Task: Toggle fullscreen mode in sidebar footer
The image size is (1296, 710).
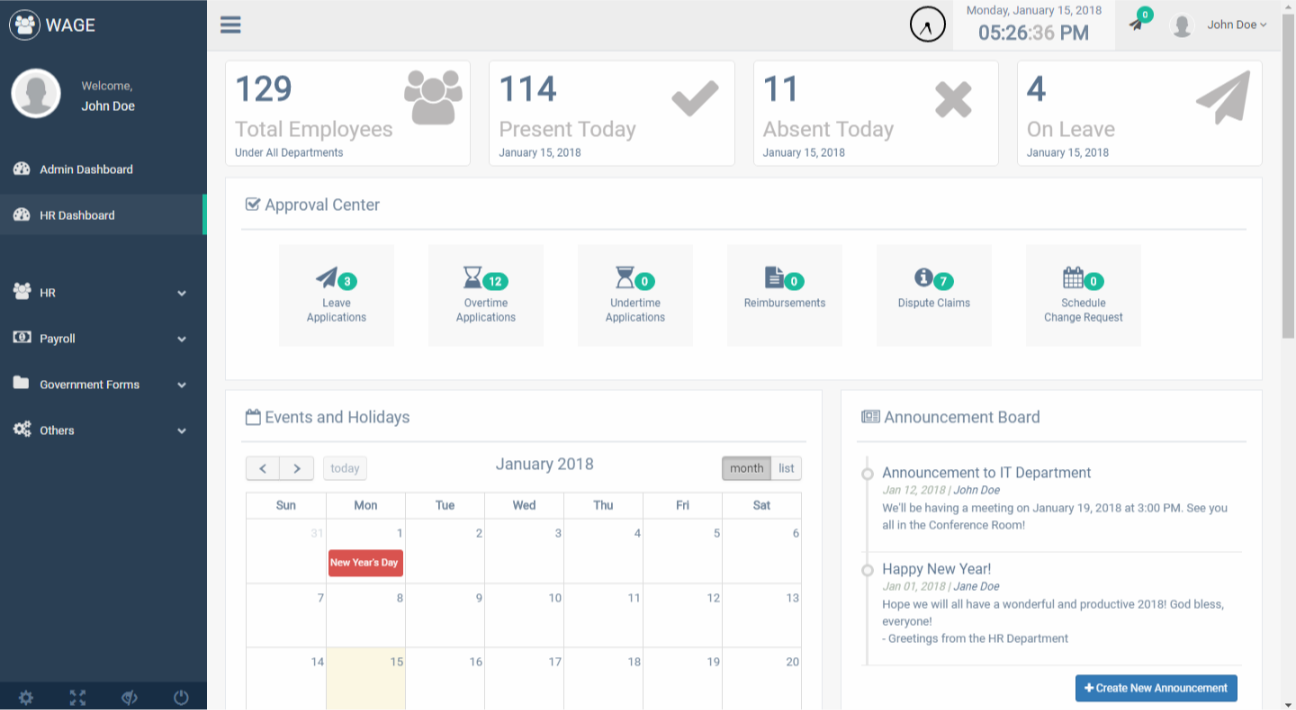Action: click(x=78, y=698)
